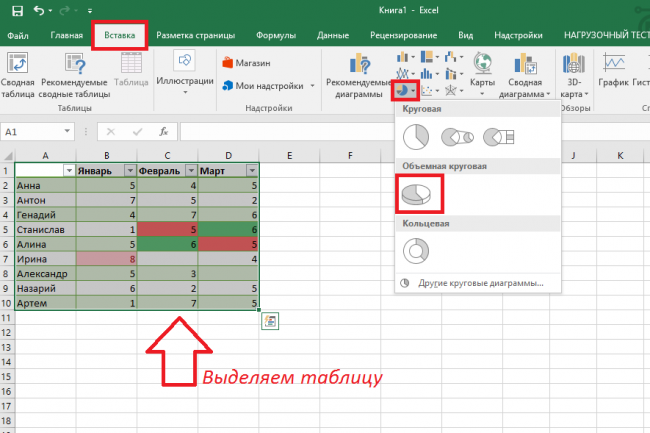Click the pink cell with value 8
Image resolution: width=650 pixels, height=433 pixels.
107,259
